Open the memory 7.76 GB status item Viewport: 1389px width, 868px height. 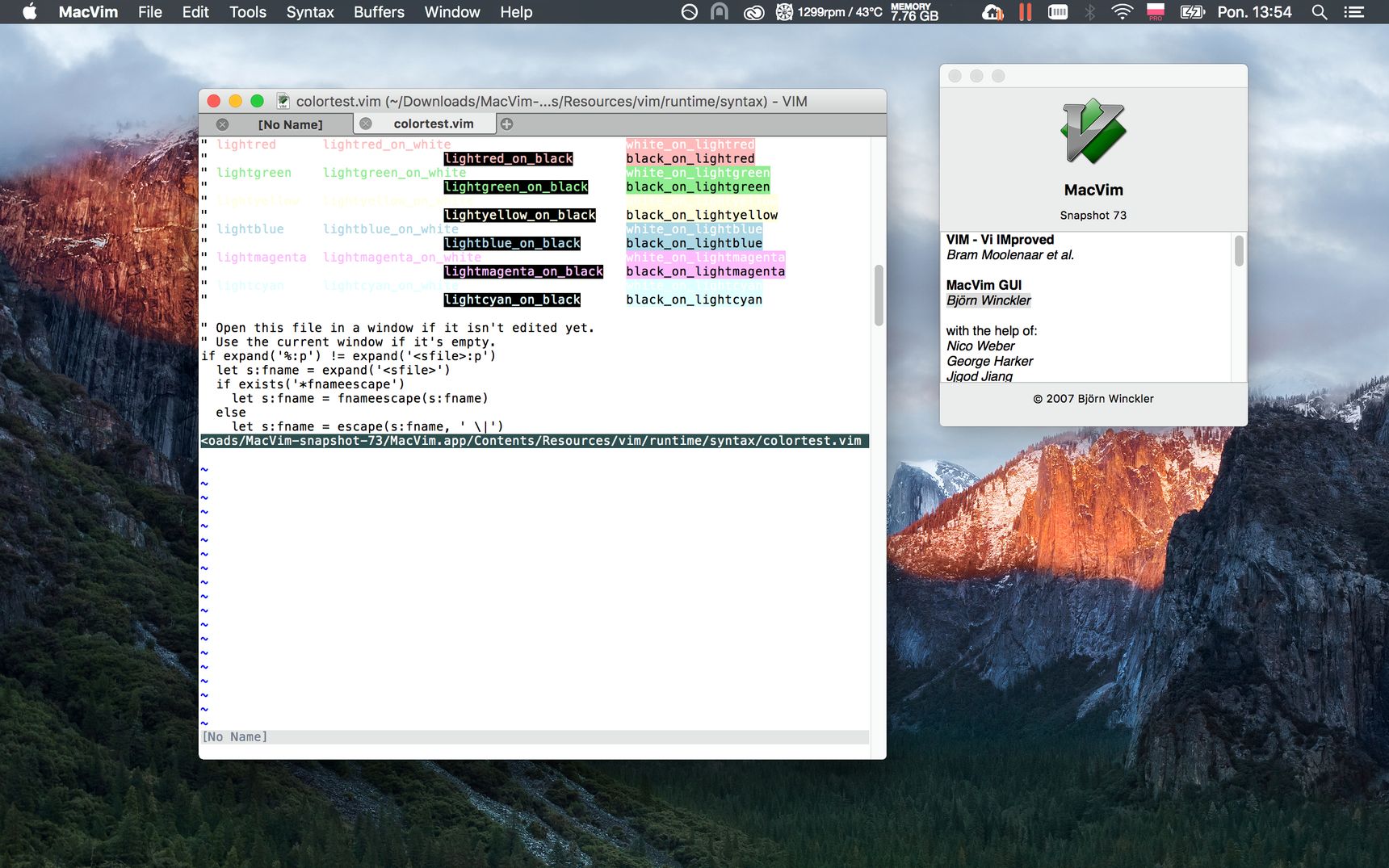(914, 12)
